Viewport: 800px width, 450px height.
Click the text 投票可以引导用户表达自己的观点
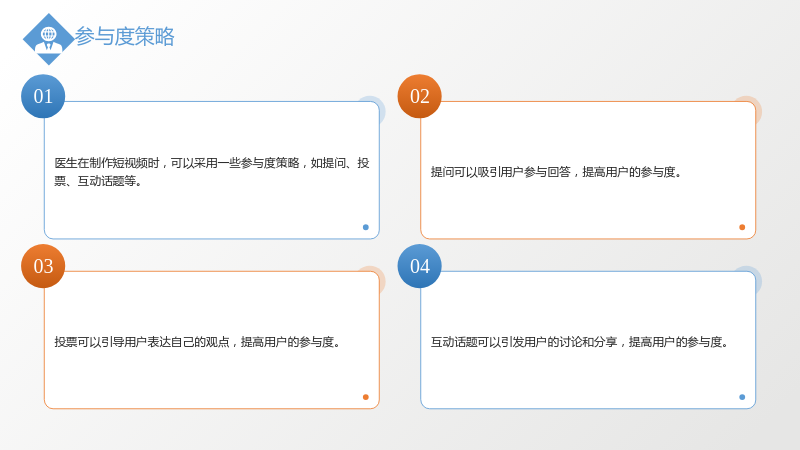point(142,342)
